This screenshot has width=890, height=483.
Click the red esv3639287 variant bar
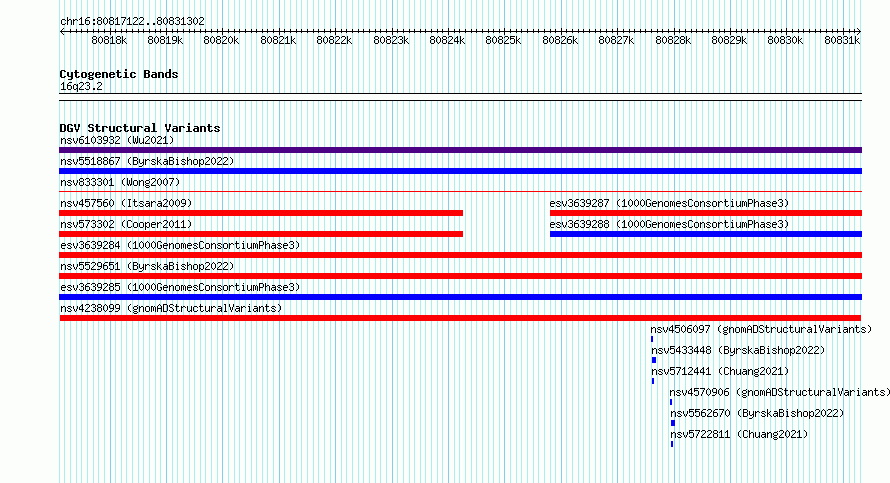pyautogui.click(x=706, y=213)
